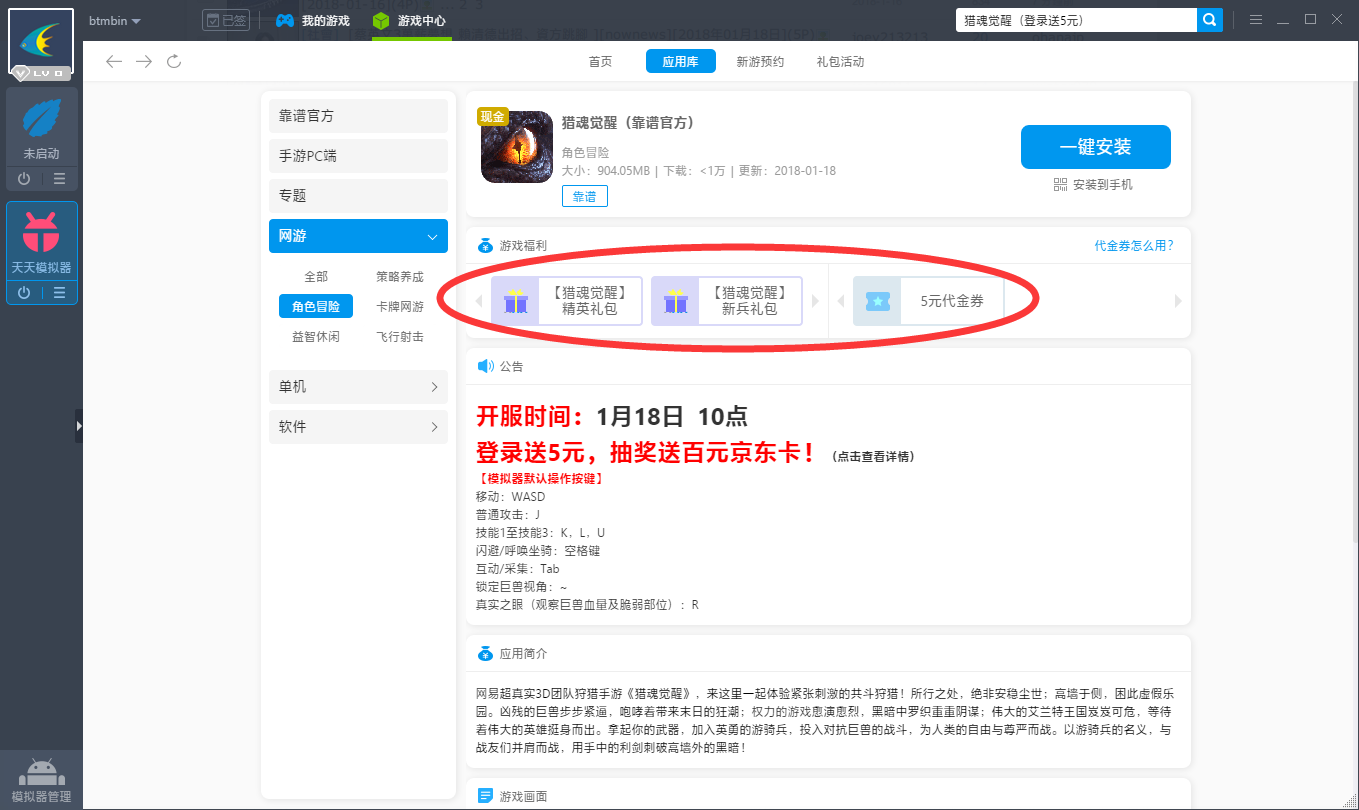The image size is (1359, 810).
Task: Claim the 新兵礼包 gift pack
Action: 727,301
